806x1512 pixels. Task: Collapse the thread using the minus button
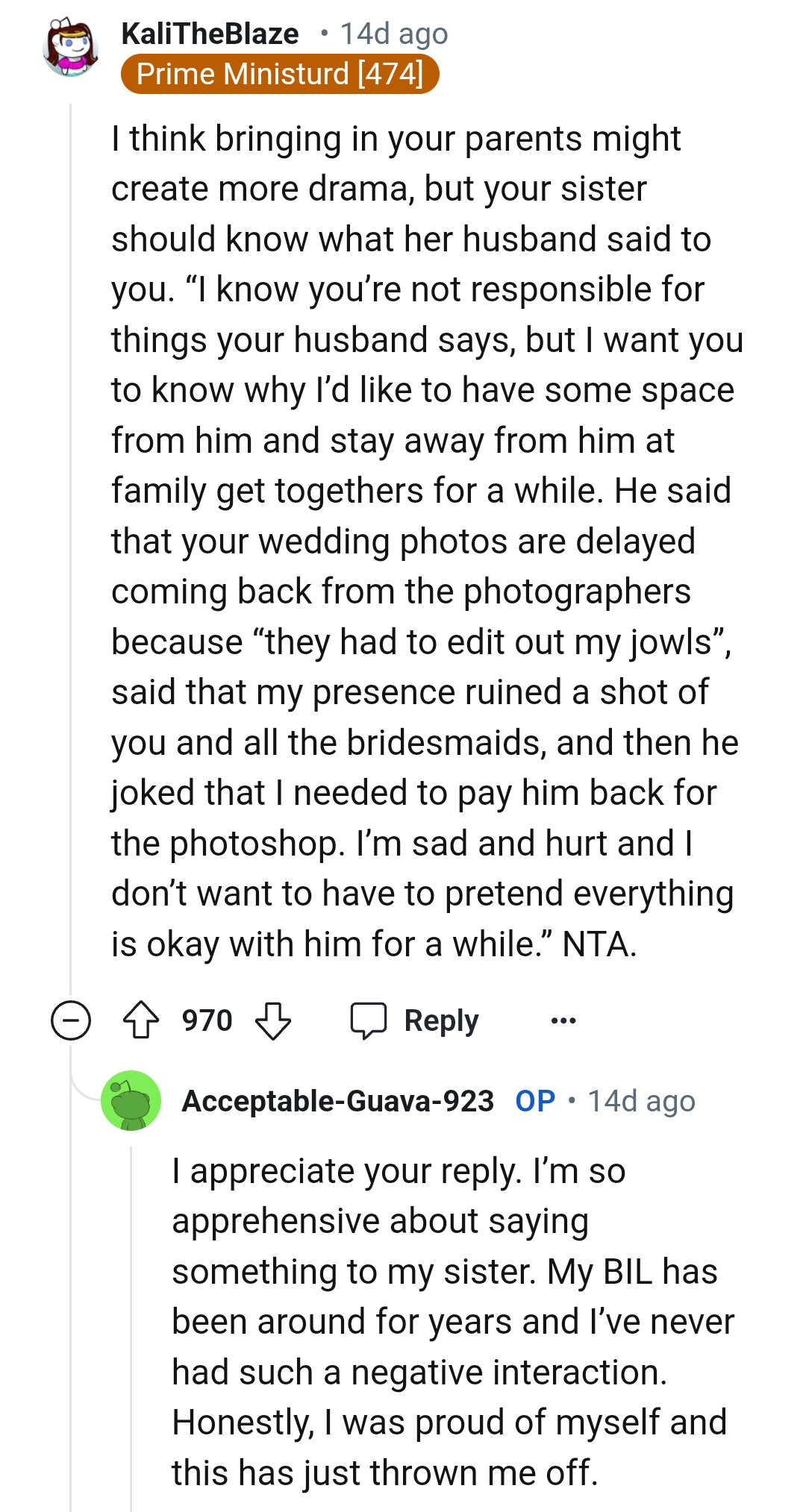point(71,1020)
